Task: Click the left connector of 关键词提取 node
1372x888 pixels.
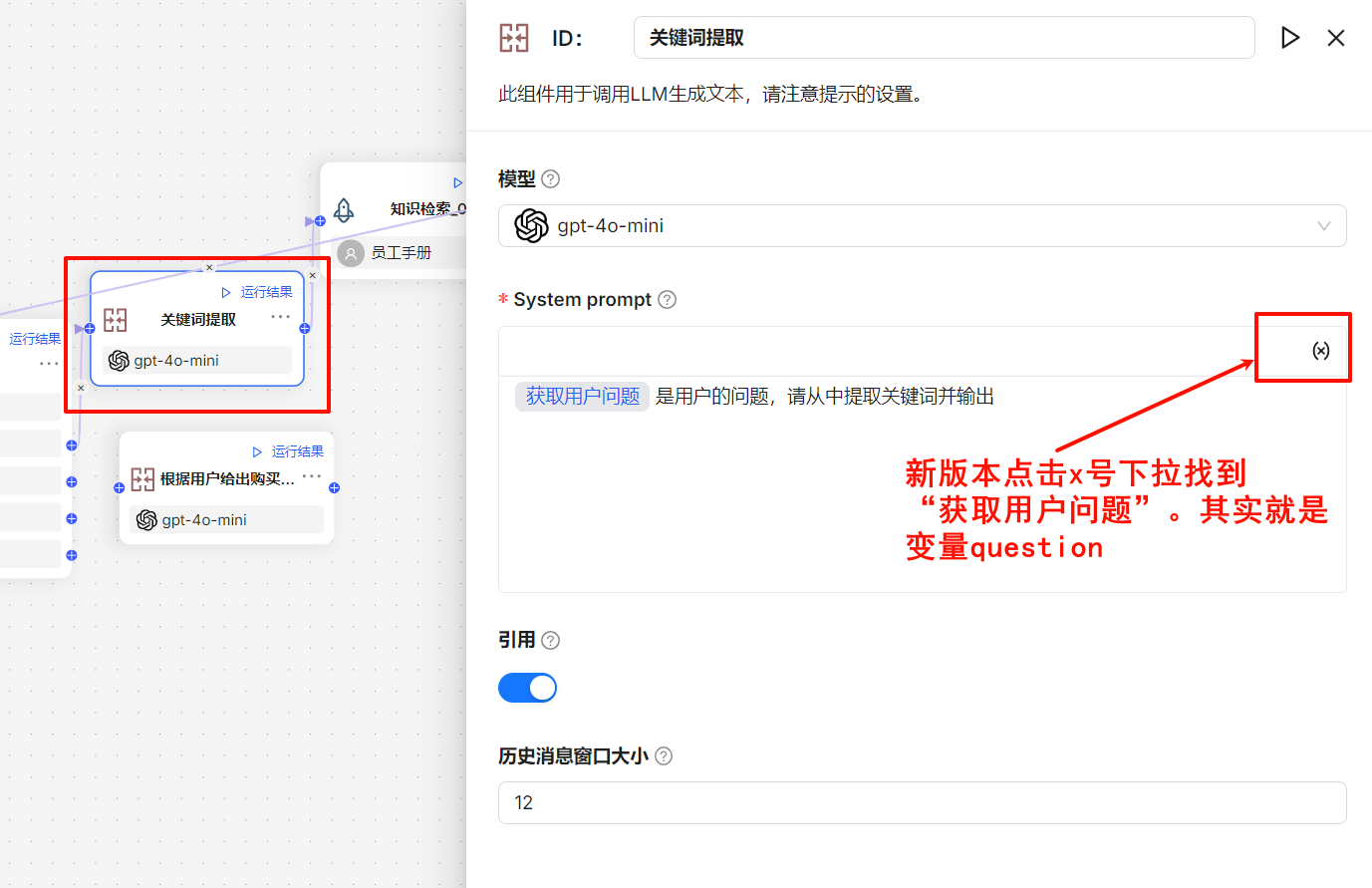Action: coord(90,328)
